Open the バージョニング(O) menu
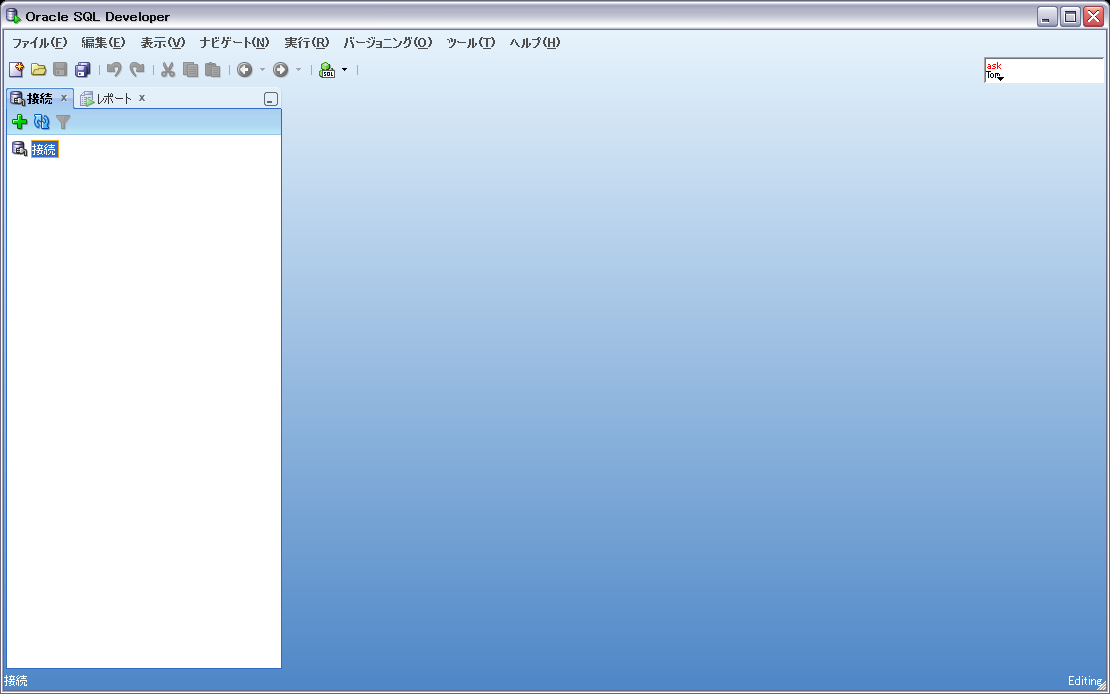Image resolution: width=1110 pixels, height=694 pixels. point(387,42)
